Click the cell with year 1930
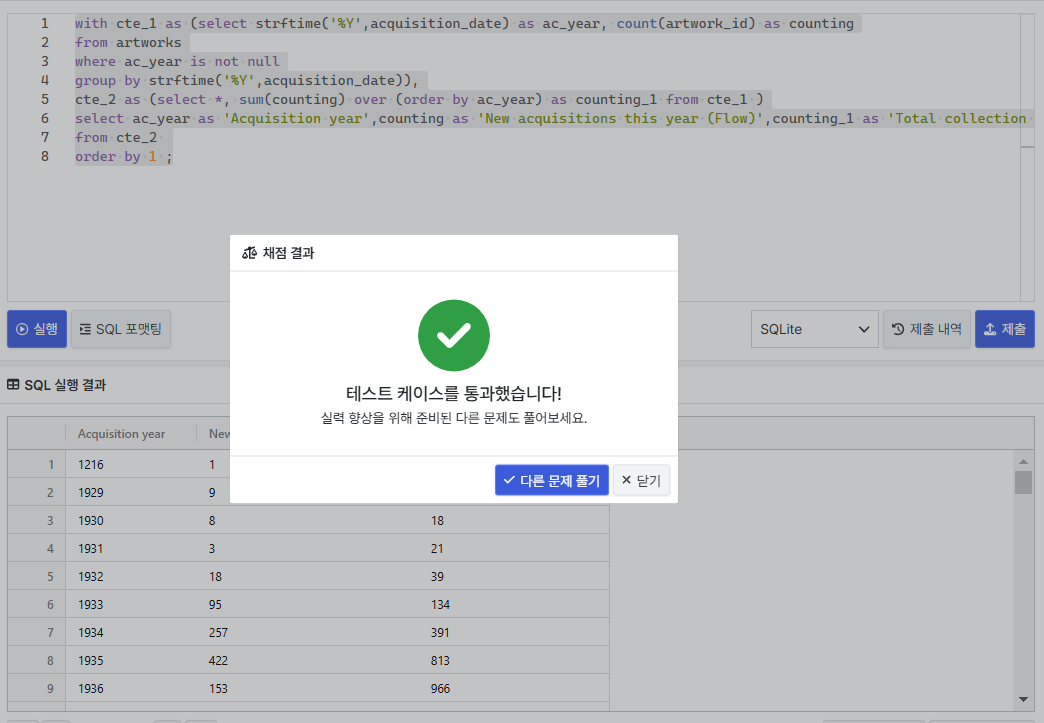The image size is (1044, 723). pos(130,521)
